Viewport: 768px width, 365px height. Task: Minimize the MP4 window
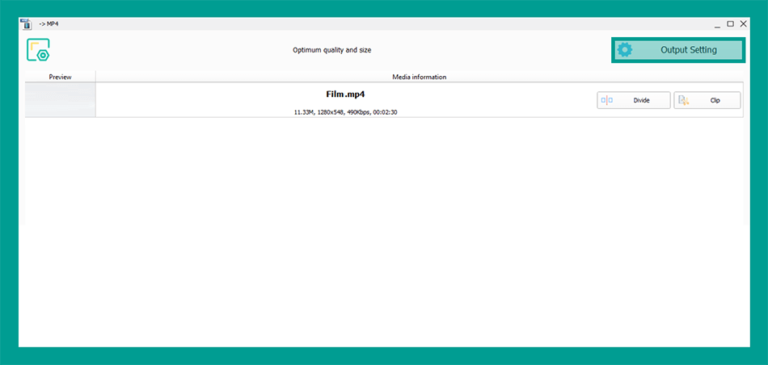click(x=717, y=24)
